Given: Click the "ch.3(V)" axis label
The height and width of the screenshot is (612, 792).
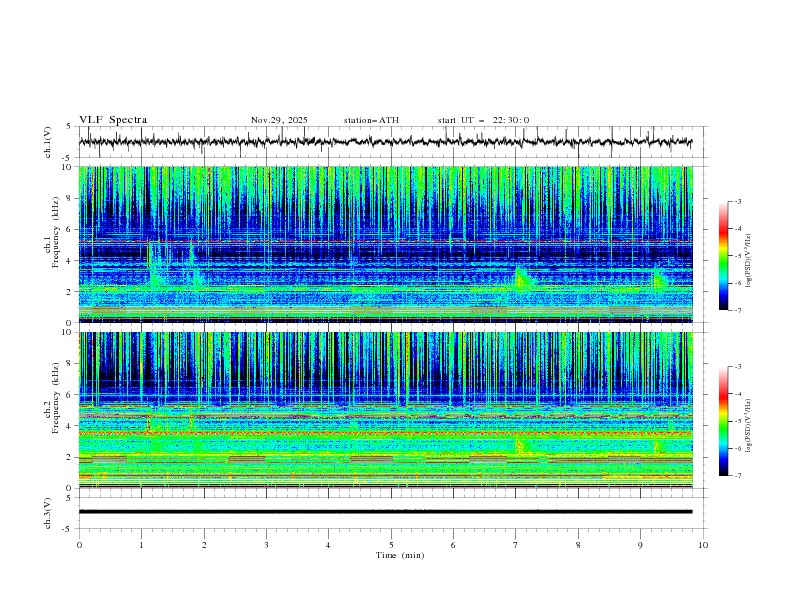Looking at the screenshot, I should click(x=48, y=513).
